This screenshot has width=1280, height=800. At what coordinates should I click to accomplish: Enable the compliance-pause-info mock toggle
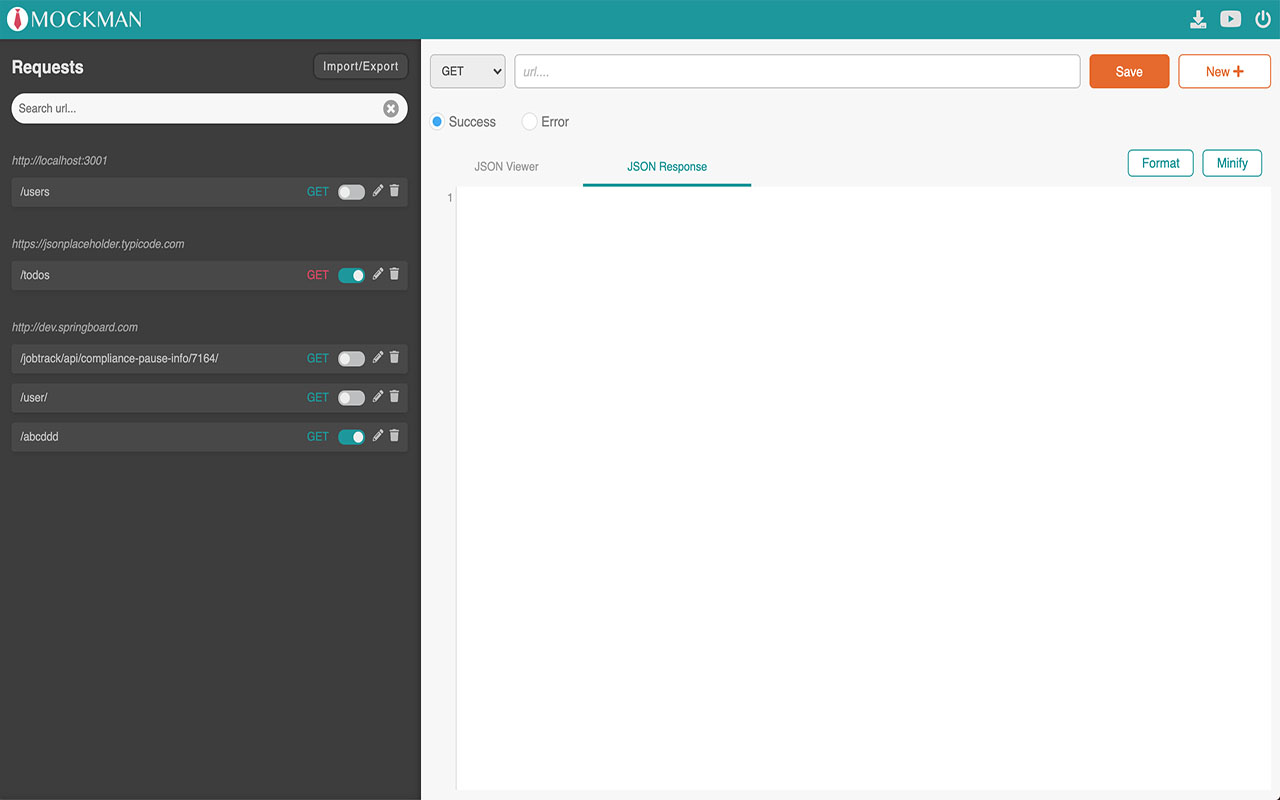[351, 358]
